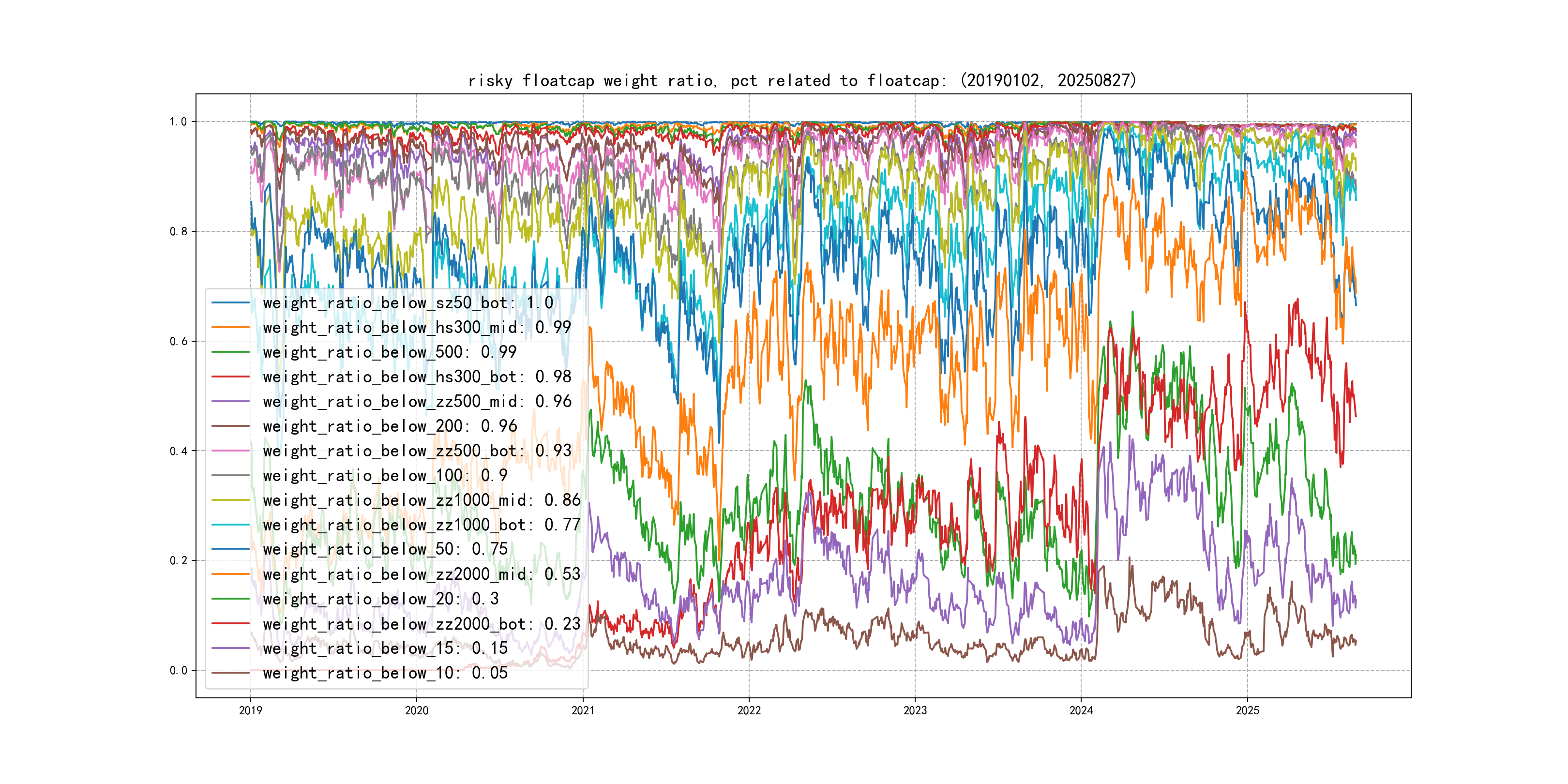1568x784 pixels.
Task: Click the pink line swatch for zz500_bot
Action: 230,451
